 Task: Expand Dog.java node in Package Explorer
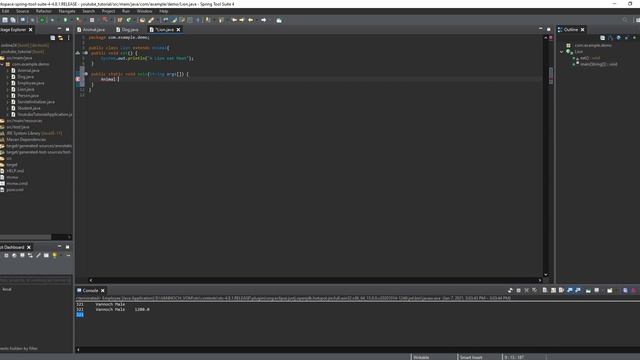[x=8, y=77]
